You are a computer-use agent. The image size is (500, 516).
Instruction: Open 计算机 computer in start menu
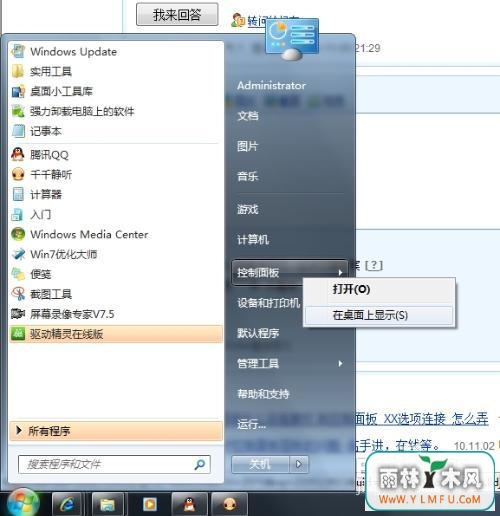(253, 239)
